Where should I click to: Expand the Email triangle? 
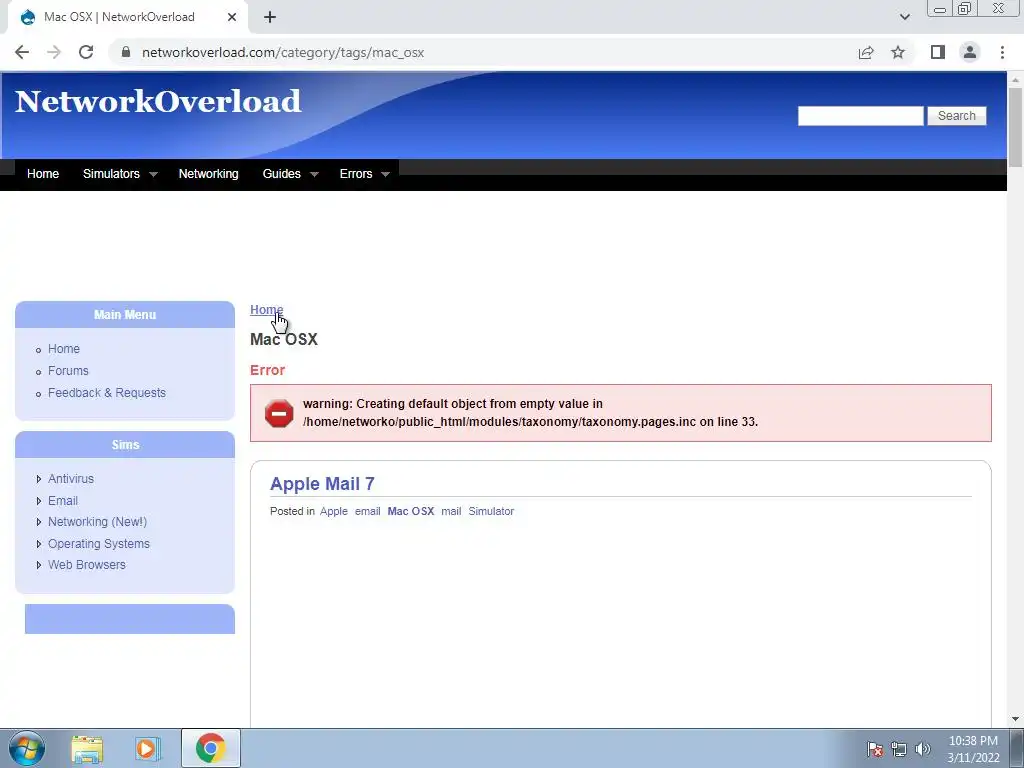click(39, 501)
